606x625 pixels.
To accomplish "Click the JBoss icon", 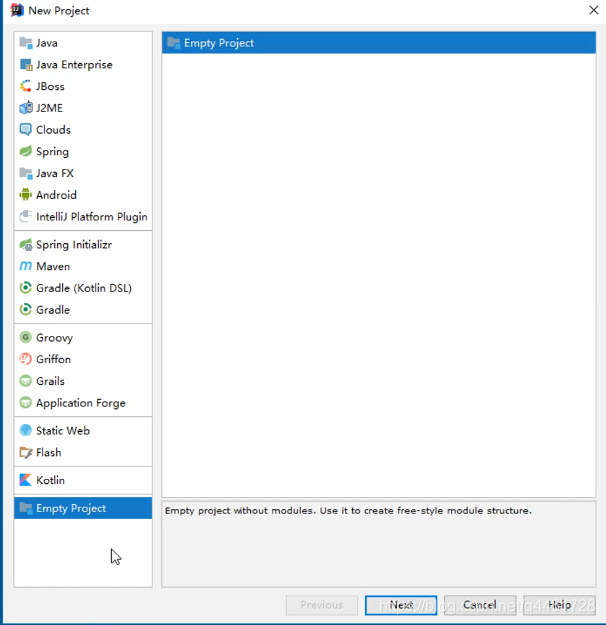I will click(x=26, y=86).
